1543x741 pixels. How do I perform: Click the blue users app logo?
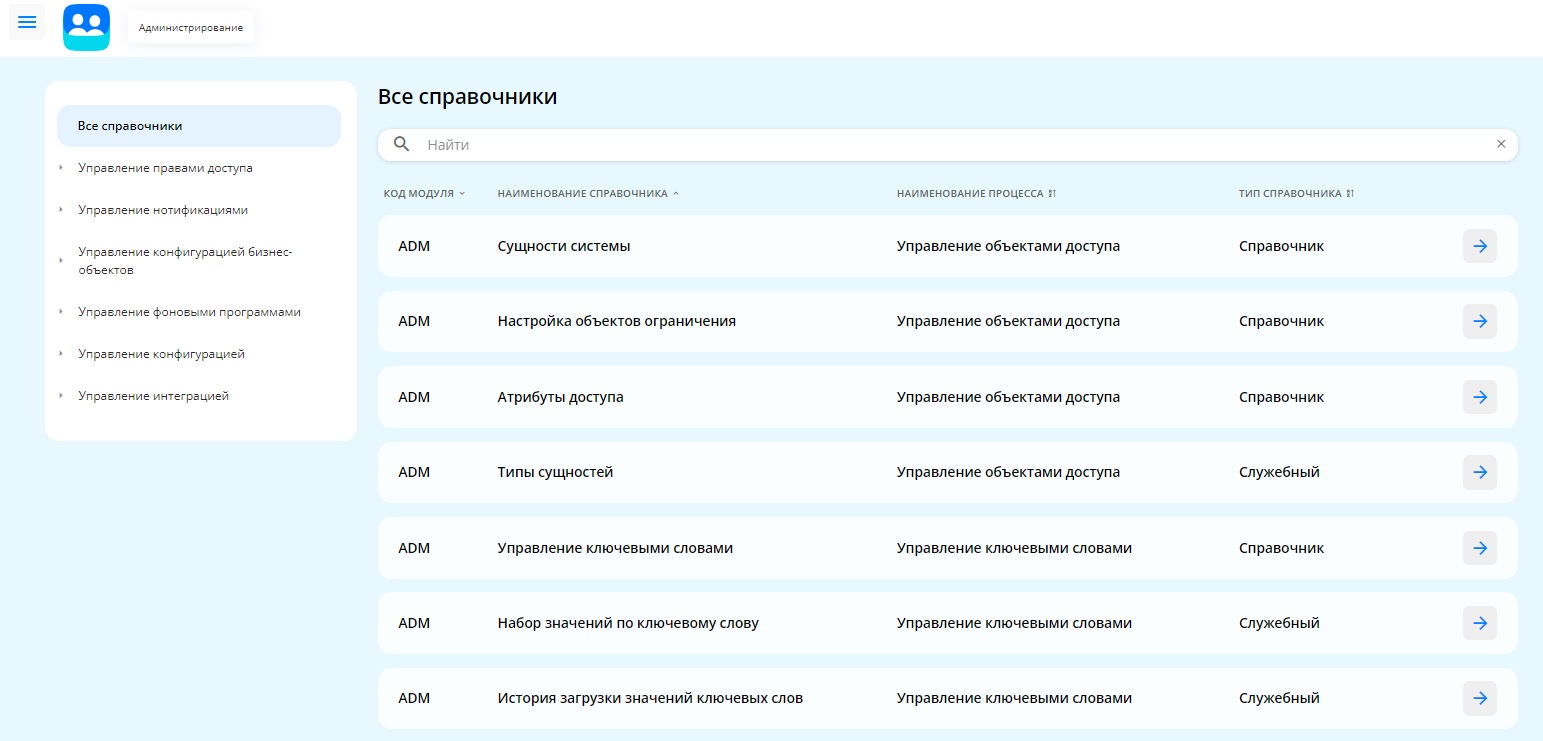click(86, 27)
